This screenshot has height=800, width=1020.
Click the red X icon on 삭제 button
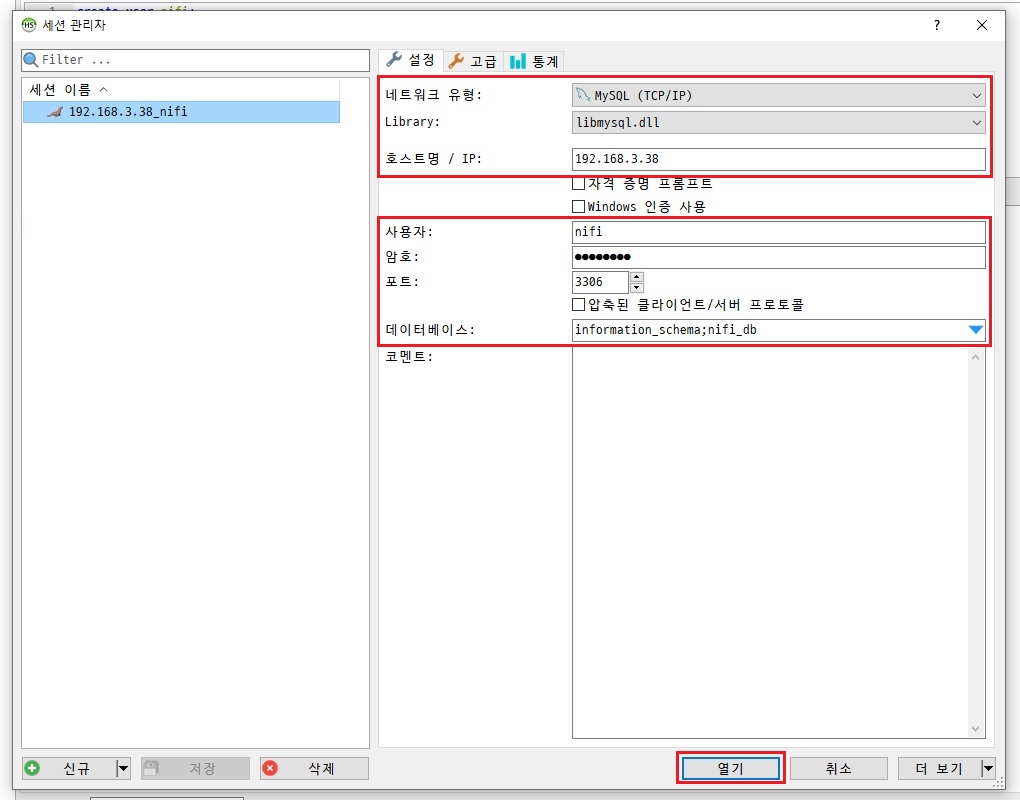270,768
